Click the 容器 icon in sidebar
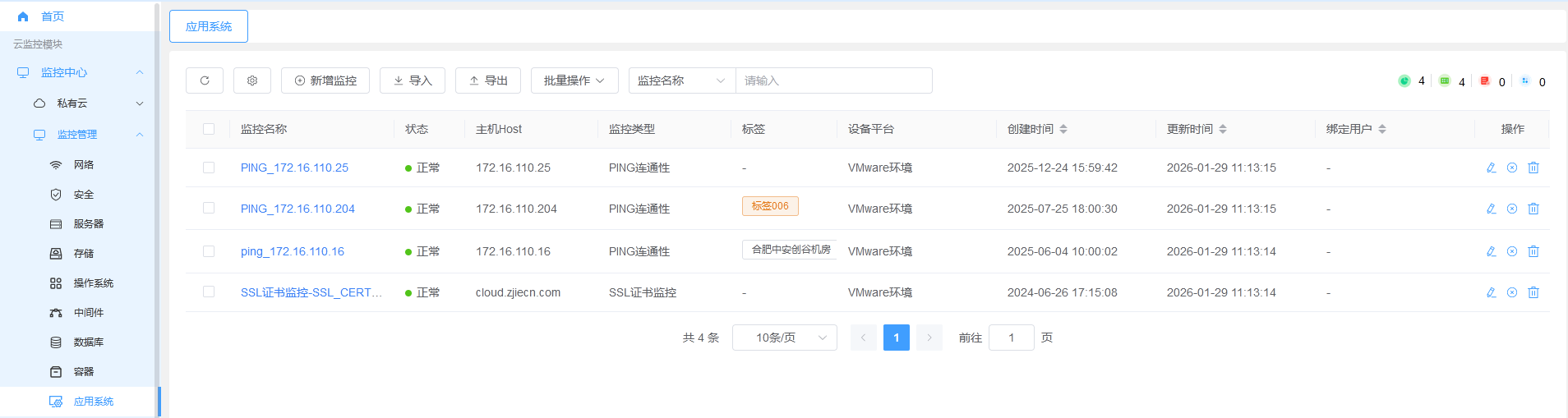The width and height of the screenshot is (1568, 418). click(x=56, y=372)
